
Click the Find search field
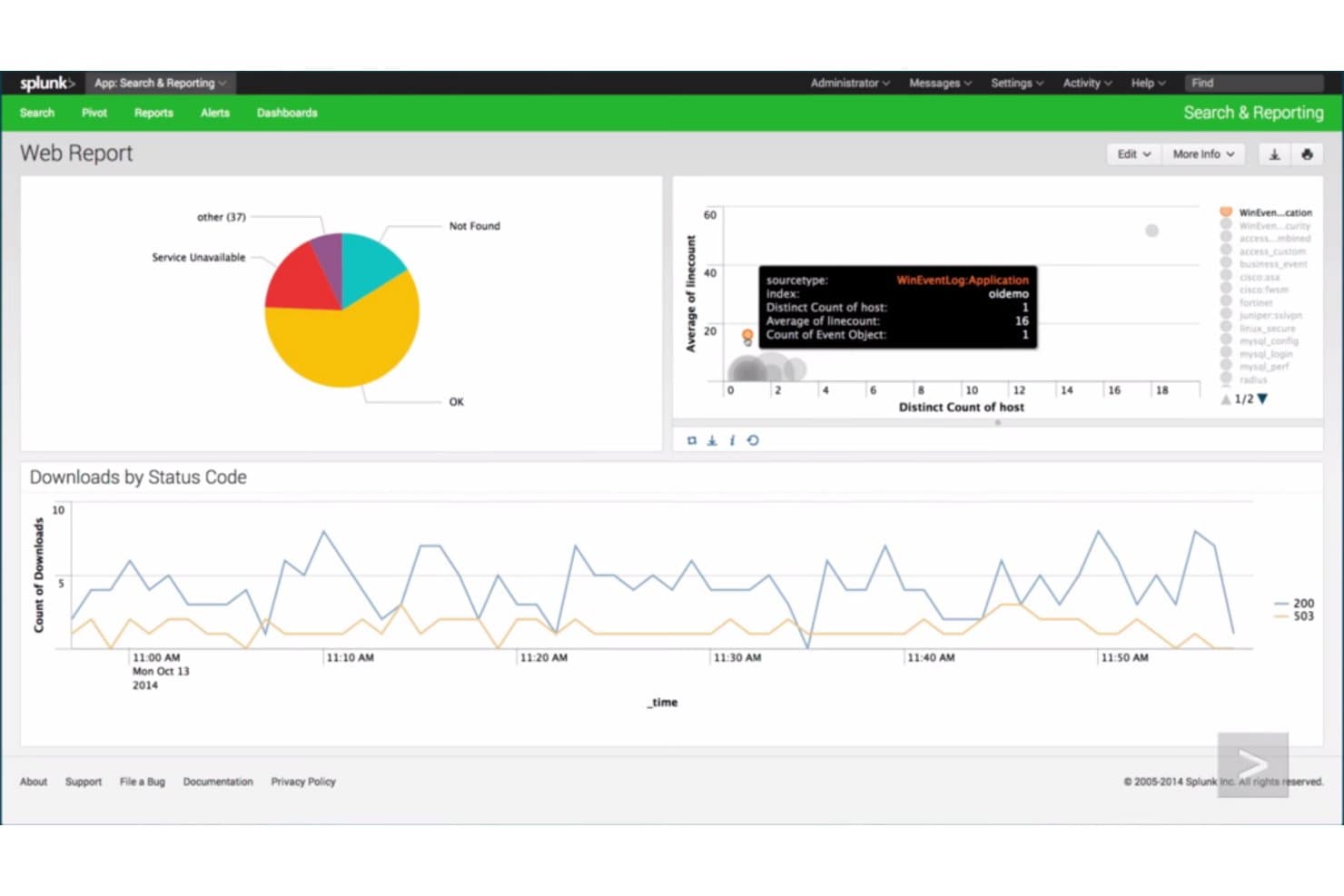[x=1253, y=83]
